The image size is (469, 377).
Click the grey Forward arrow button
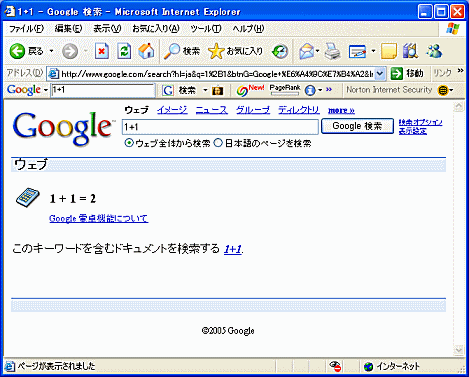(x=70, y=51)
